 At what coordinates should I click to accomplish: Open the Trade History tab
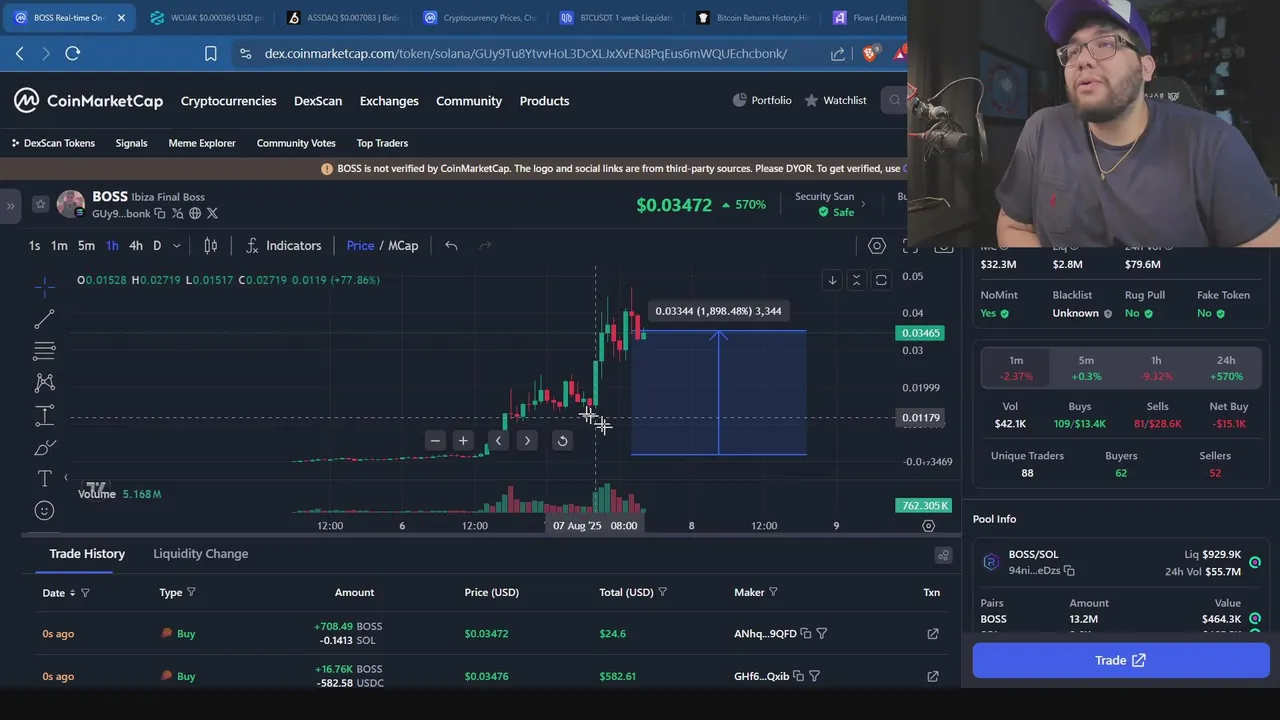87,553
